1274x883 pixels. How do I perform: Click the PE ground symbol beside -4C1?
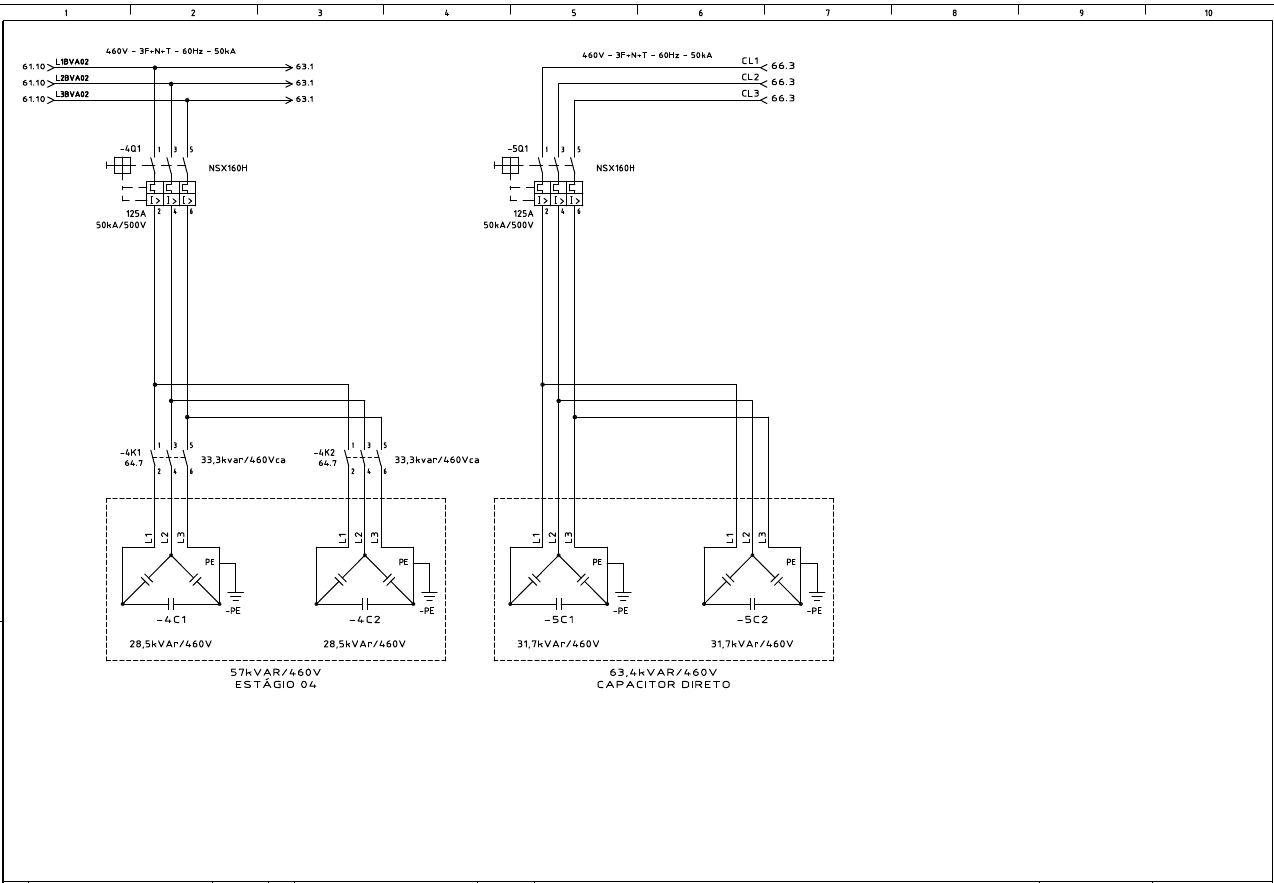[236, 594]
